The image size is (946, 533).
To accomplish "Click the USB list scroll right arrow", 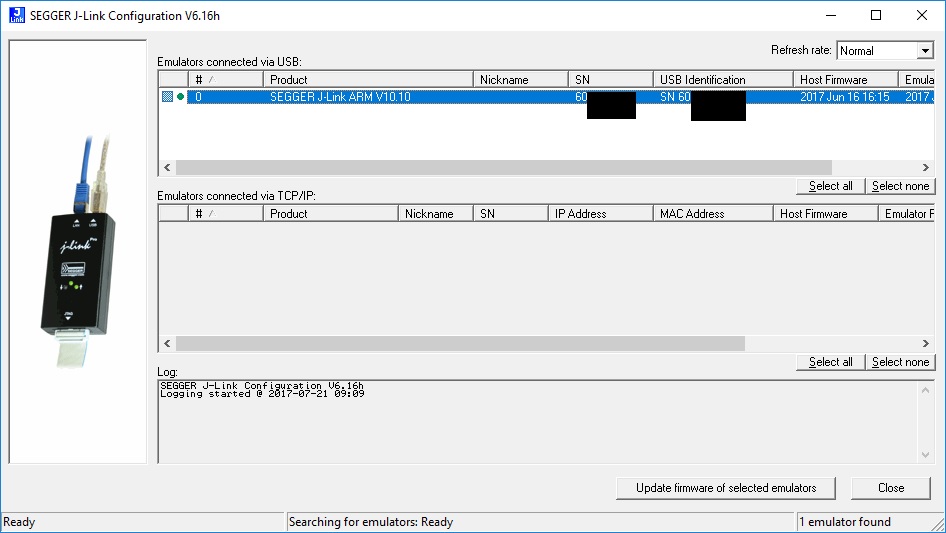I will (x=925, y=167).
